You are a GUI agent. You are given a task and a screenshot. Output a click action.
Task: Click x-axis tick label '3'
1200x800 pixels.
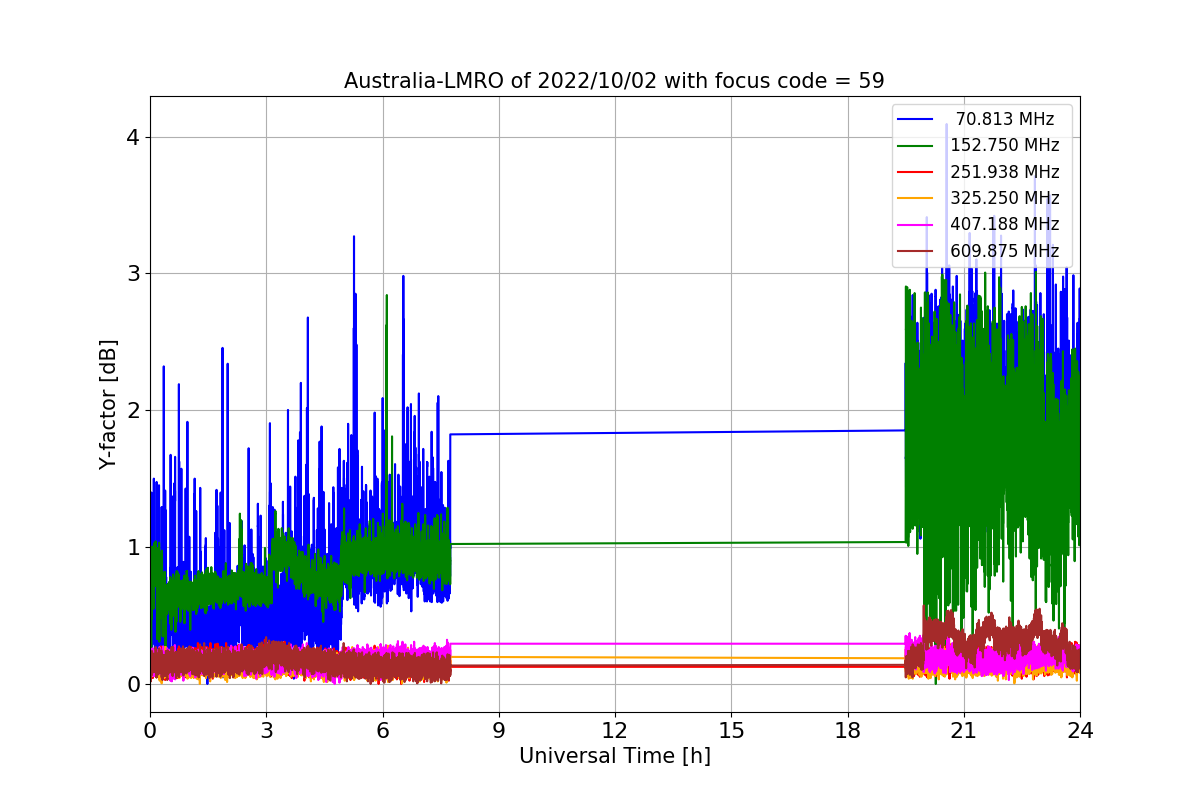coord(266,730)
